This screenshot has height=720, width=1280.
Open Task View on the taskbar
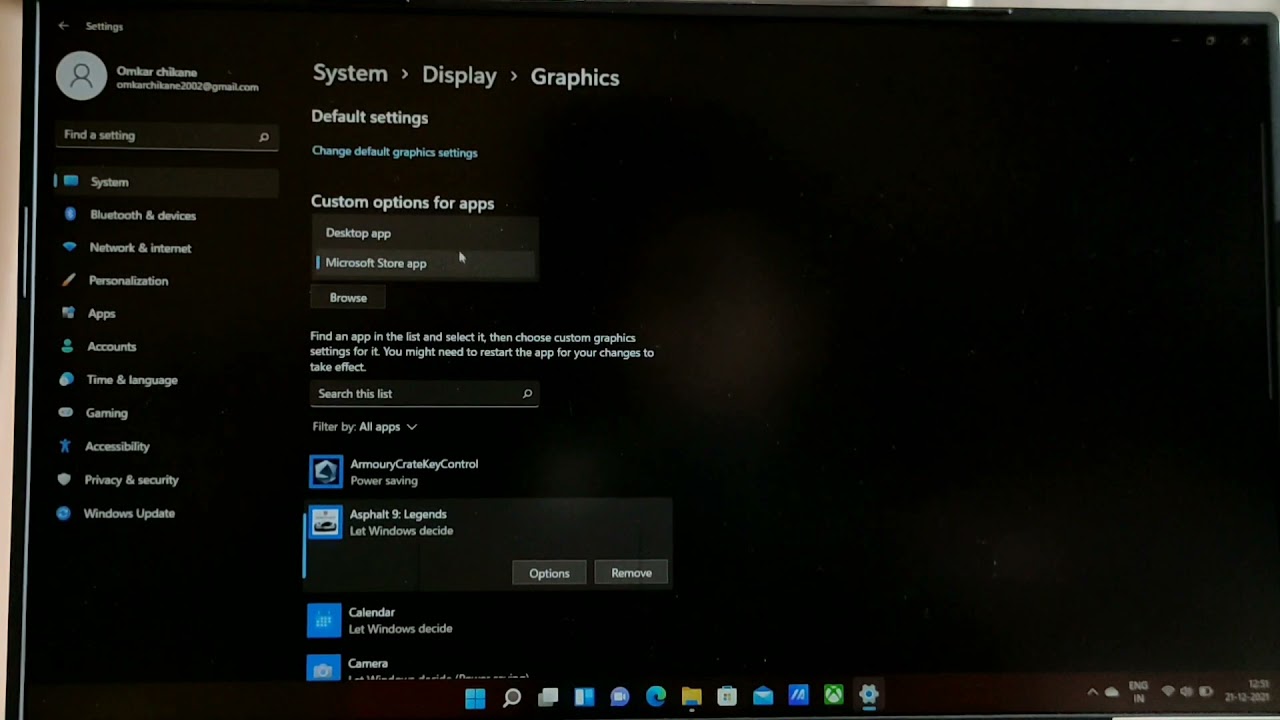[548, 697]
